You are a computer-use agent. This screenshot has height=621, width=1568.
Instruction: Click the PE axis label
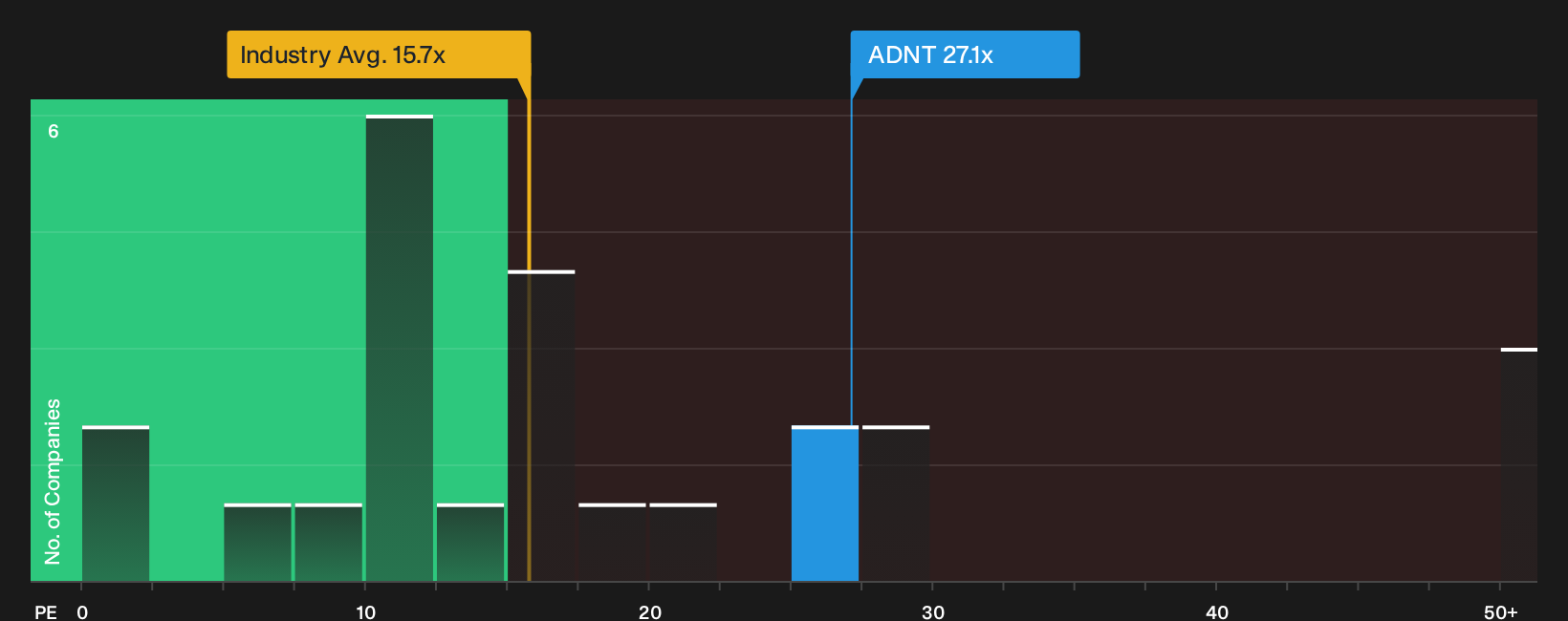pyautogui.click(x=46, y=611)
